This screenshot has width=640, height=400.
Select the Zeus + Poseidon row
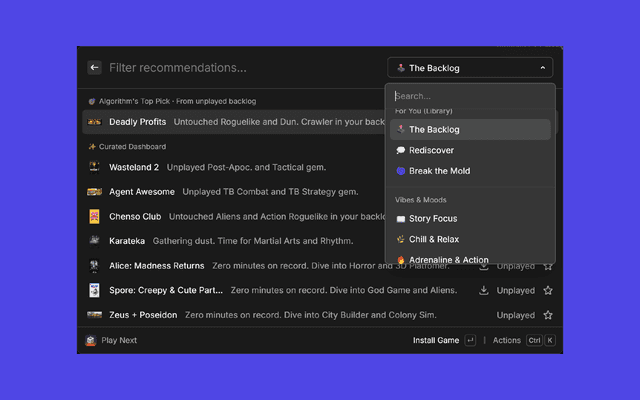[320, 315]
